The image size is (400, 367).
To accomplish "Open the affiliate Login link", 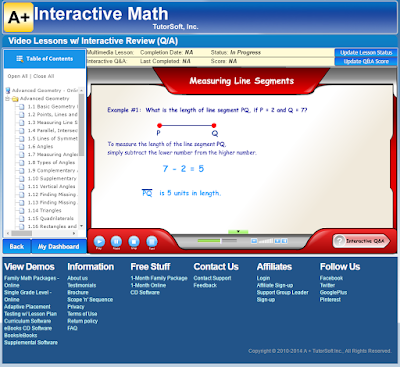I will [263, 278].
